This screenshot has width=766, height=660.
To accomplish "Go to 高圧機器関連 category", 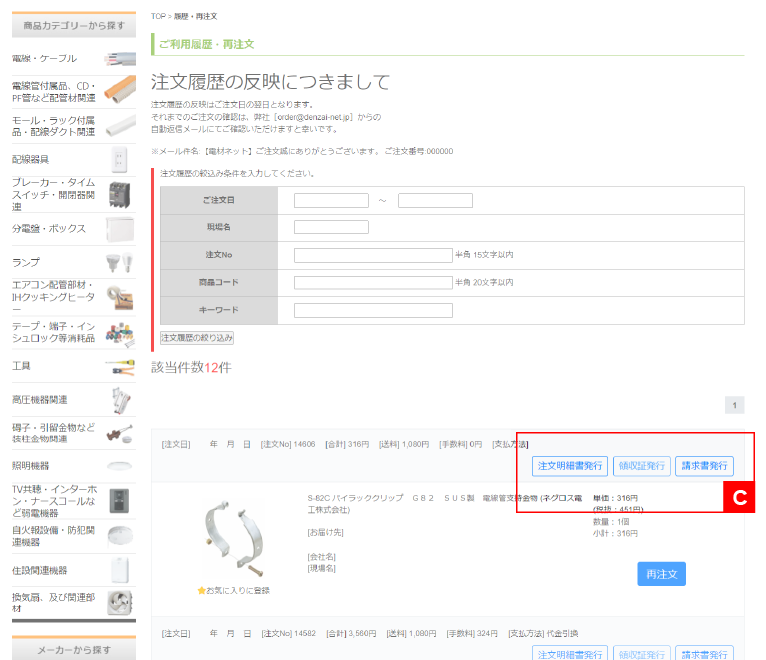I will click(x=40, y=400).
